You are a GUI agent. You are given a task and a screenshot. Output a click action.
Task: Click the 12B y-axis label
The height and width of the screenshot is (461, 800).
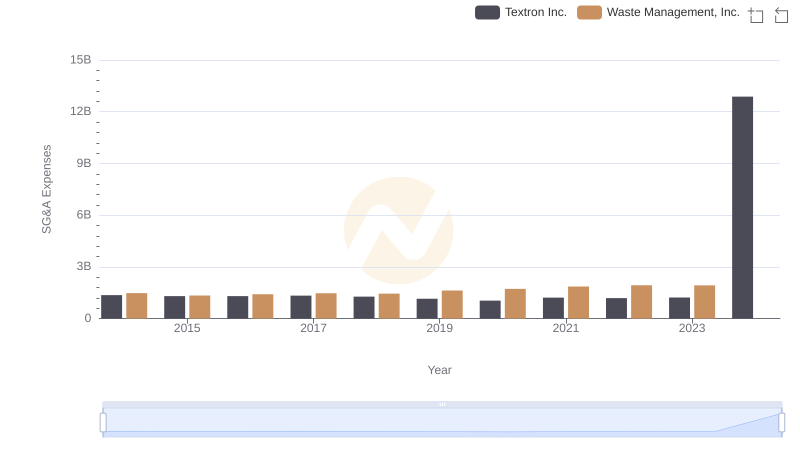(x=81, y=111)
